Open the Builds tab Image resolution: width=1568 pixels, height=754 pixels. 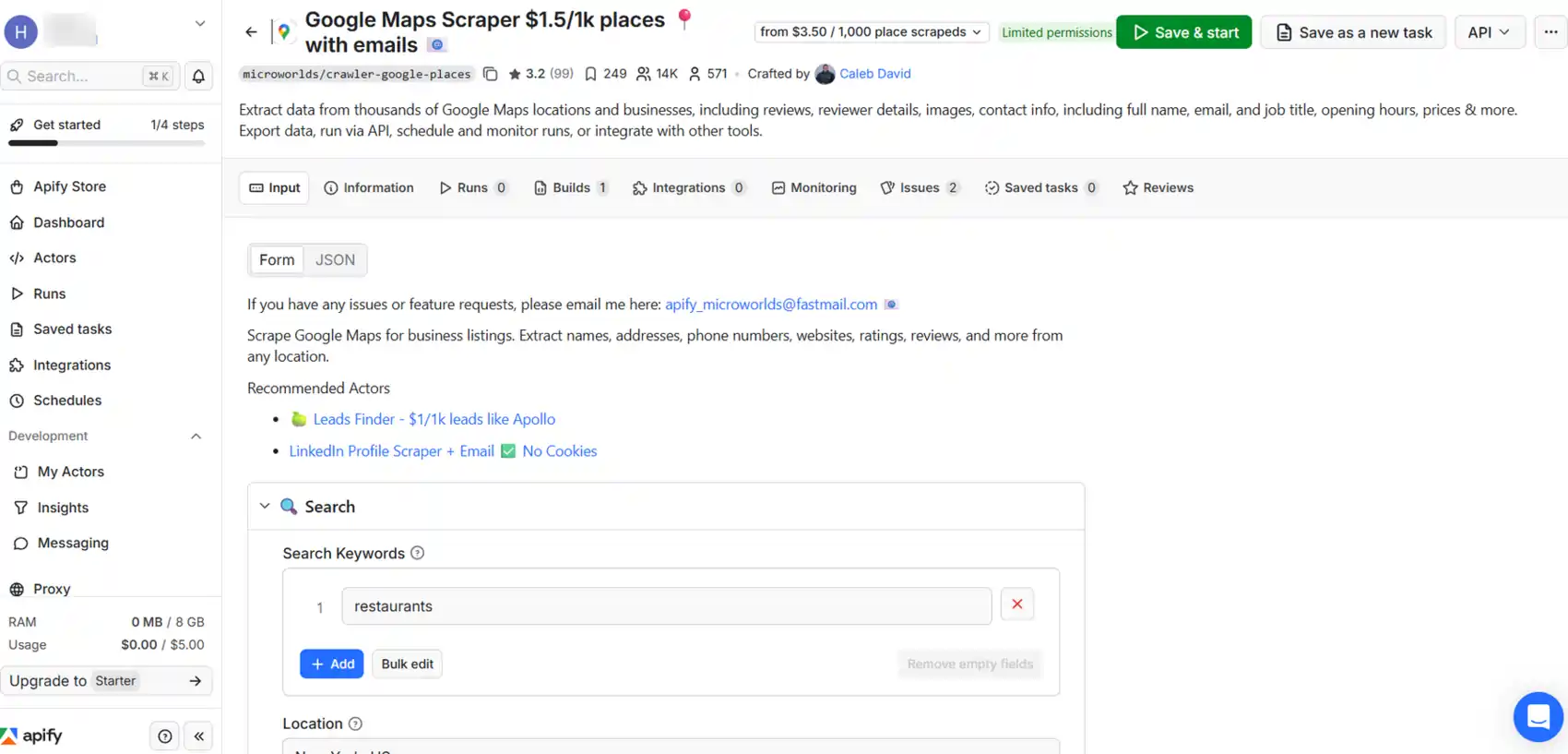[x=571, y=187]
